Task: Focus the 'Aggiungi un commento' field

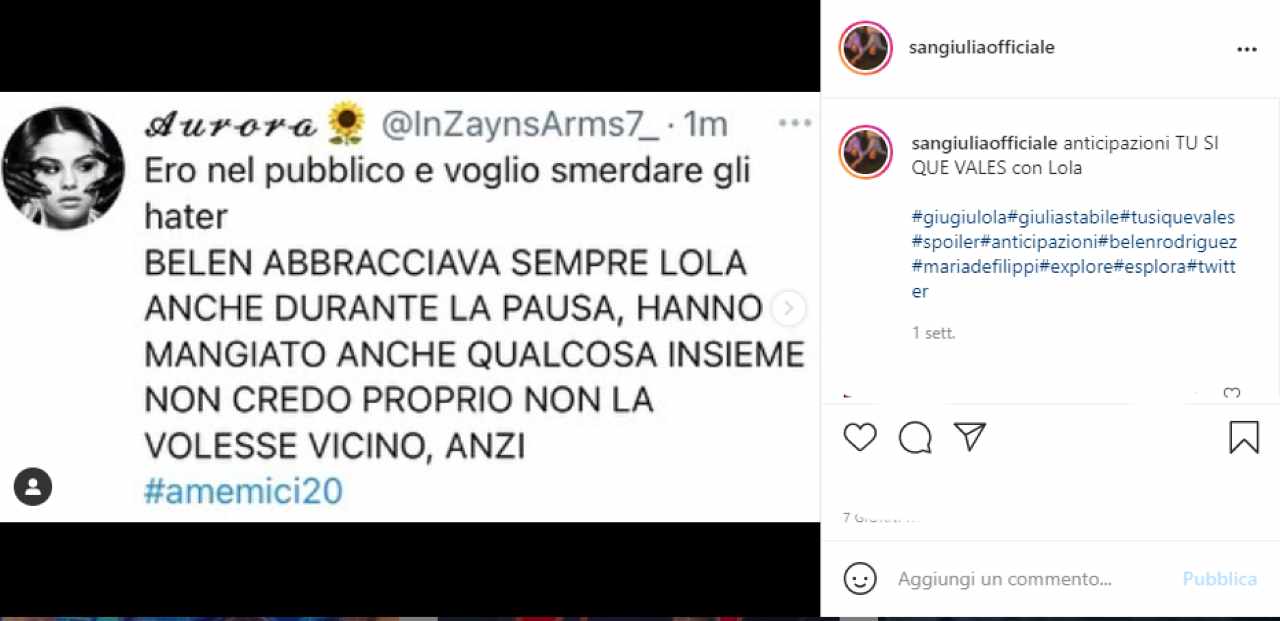Action: coord(1034,579)
